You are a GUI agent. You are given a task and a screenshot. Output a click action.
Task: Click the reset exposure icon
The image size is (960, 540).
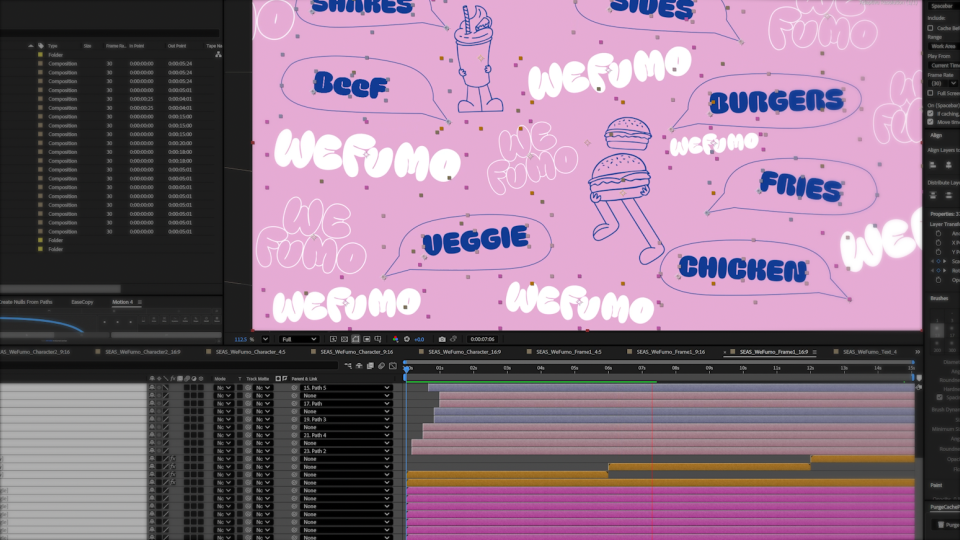pyautogui.click(x=407, y=339)
